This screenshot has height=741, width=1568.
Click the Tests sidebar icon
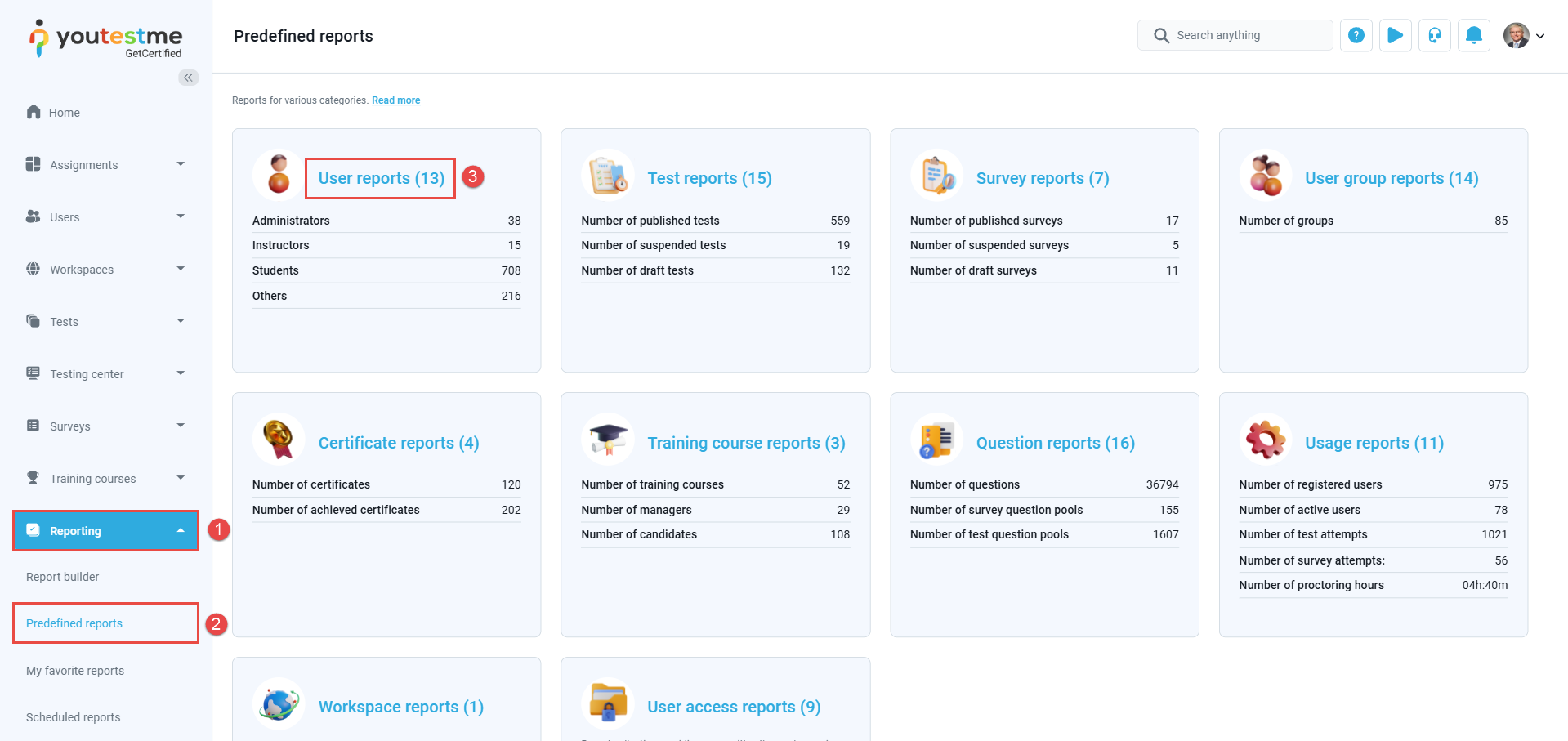pyautogui.click(x=34, y=321)
